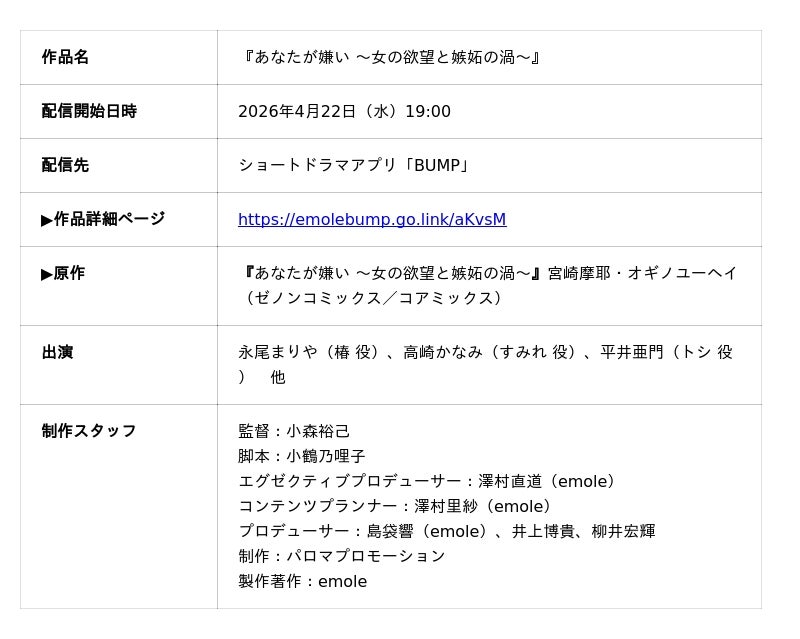The width and height of the screenshot is (800, 639).
Task: Click the 配信開始日時 label cell
Action: tap(89, 111)
